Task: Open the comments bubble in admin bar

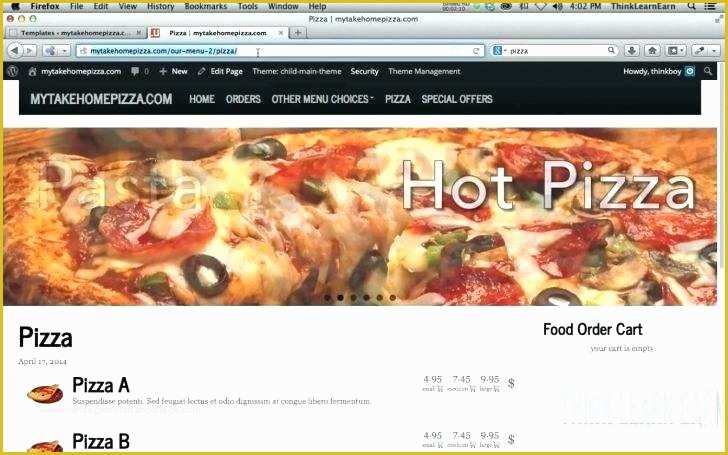Action: tap(140, 72)
